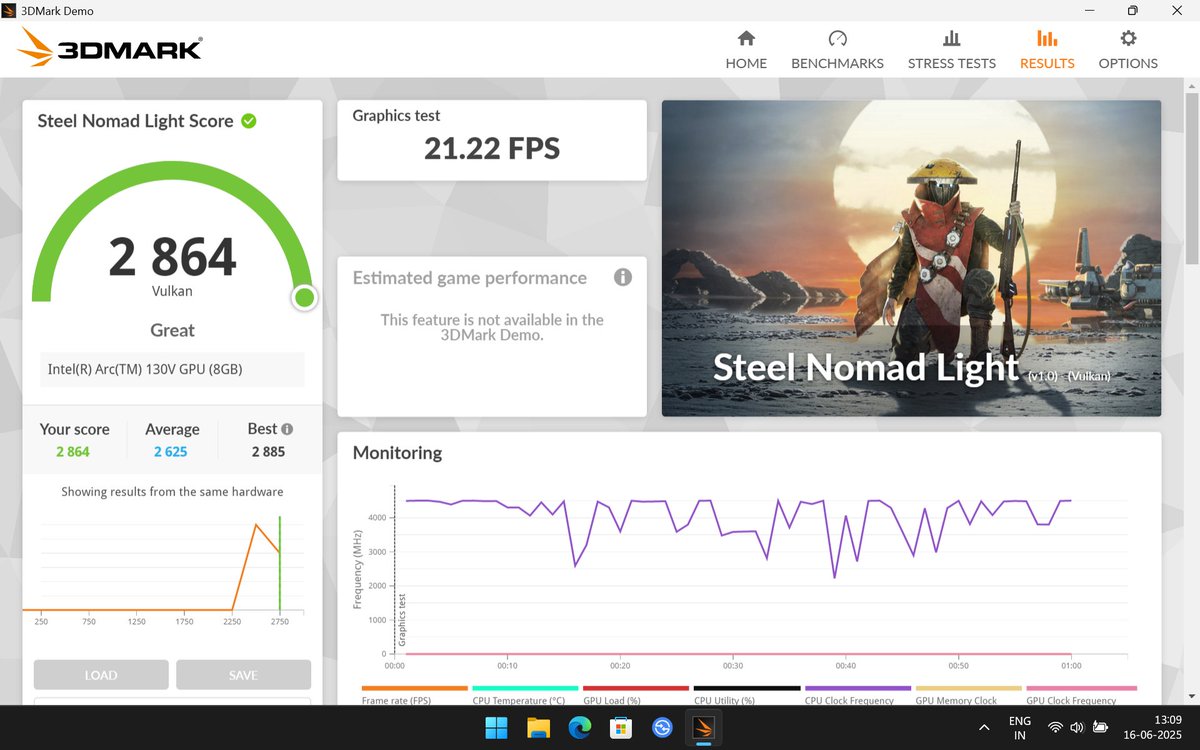Click the SAVE button
This screenshot has width=1200, height=750.
pos(243,675)
